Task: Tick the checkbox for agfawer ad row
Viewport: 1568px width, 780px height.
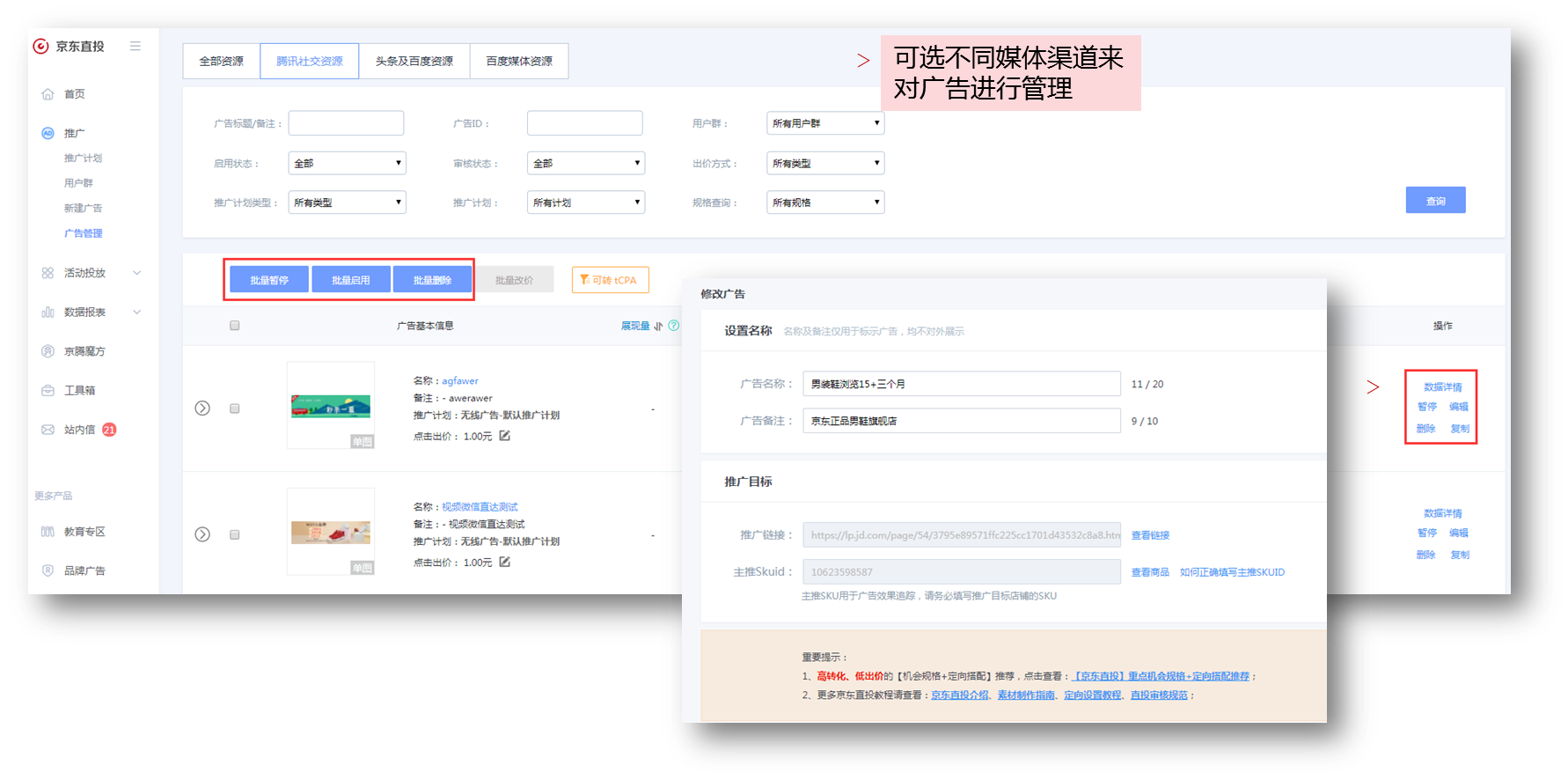Action: [x=235, y=408]
